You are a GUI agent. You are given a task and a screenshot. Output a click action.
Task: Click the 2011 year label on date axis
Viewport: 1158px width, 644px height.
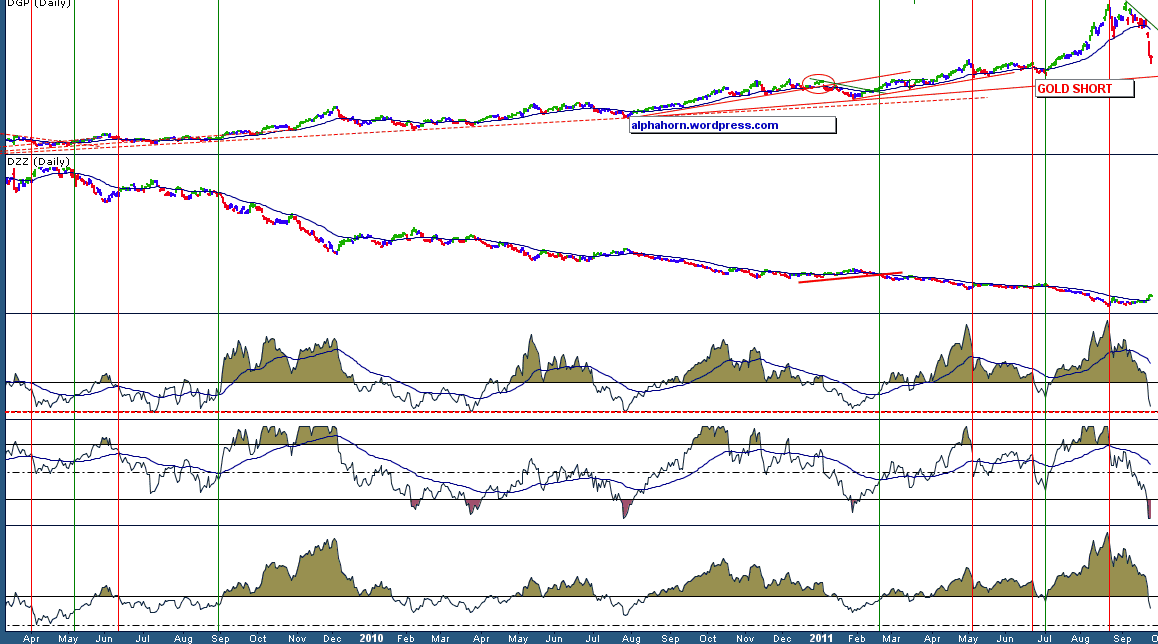click(821, 638)
